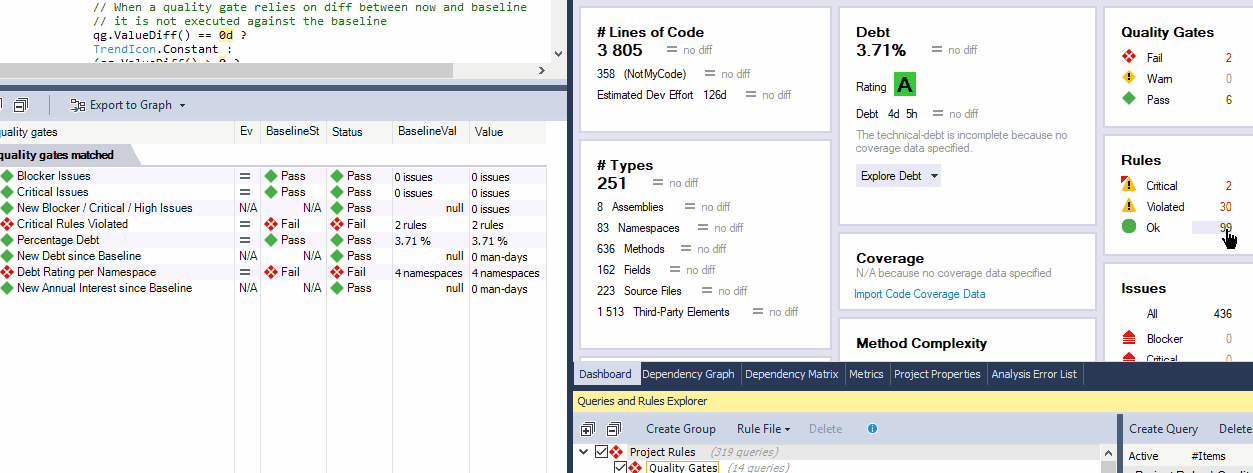The image size is (1253, 473).
Task: Click the Quality Gates Fail red icon
Action: click(x=1129, y=58)
